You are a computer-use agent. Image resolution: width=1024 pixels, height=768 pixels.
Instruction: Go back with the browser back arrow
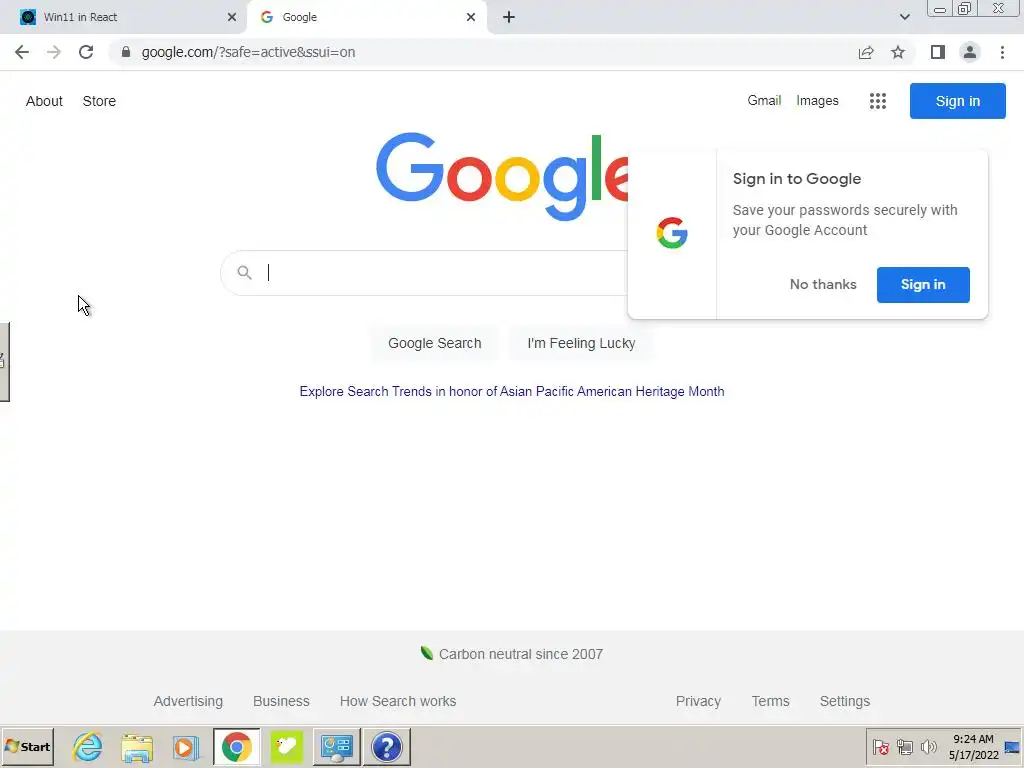(22, 52)
